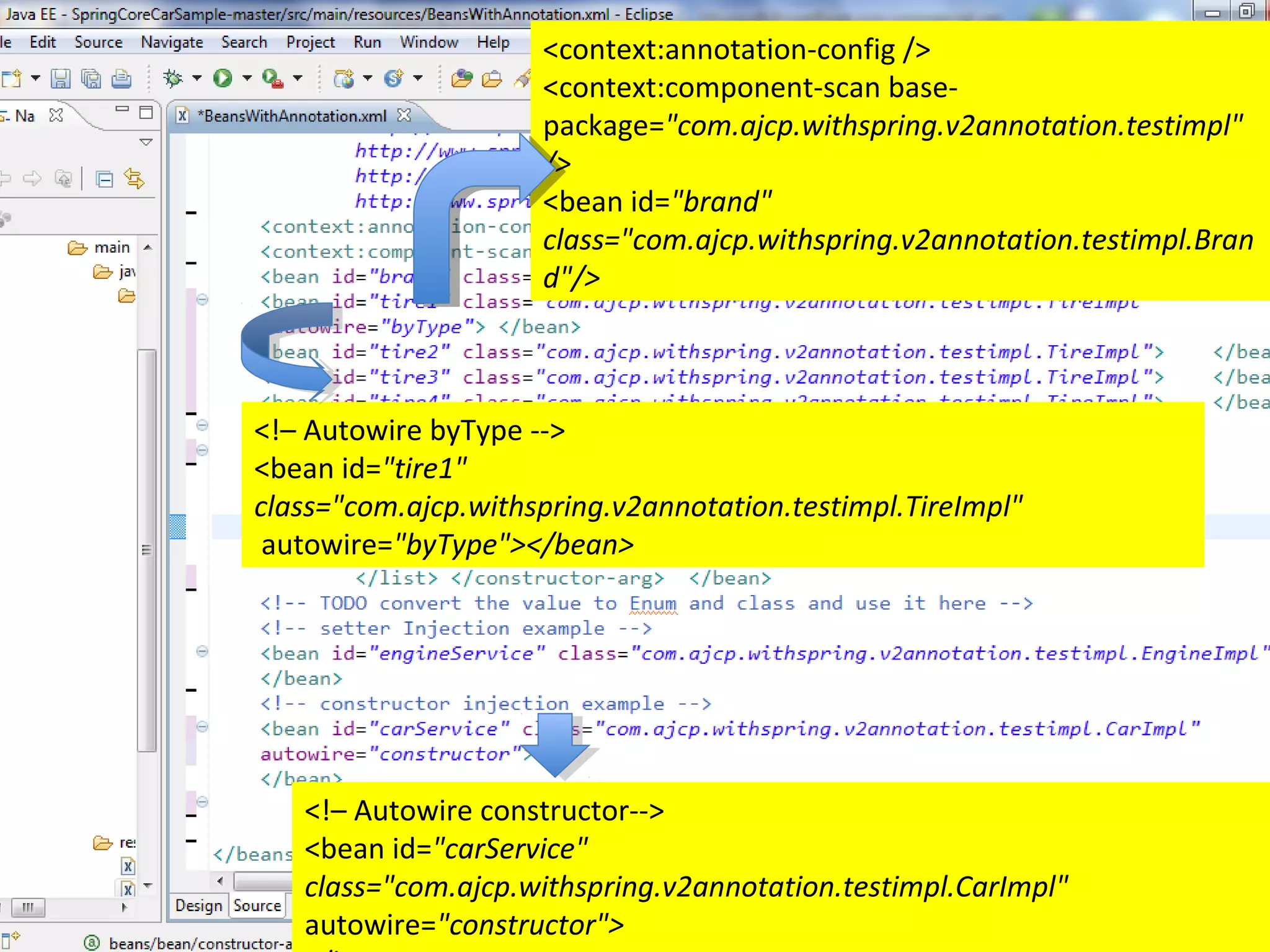Switch to the Design editor tab
1270x952 pixels.
198,906
